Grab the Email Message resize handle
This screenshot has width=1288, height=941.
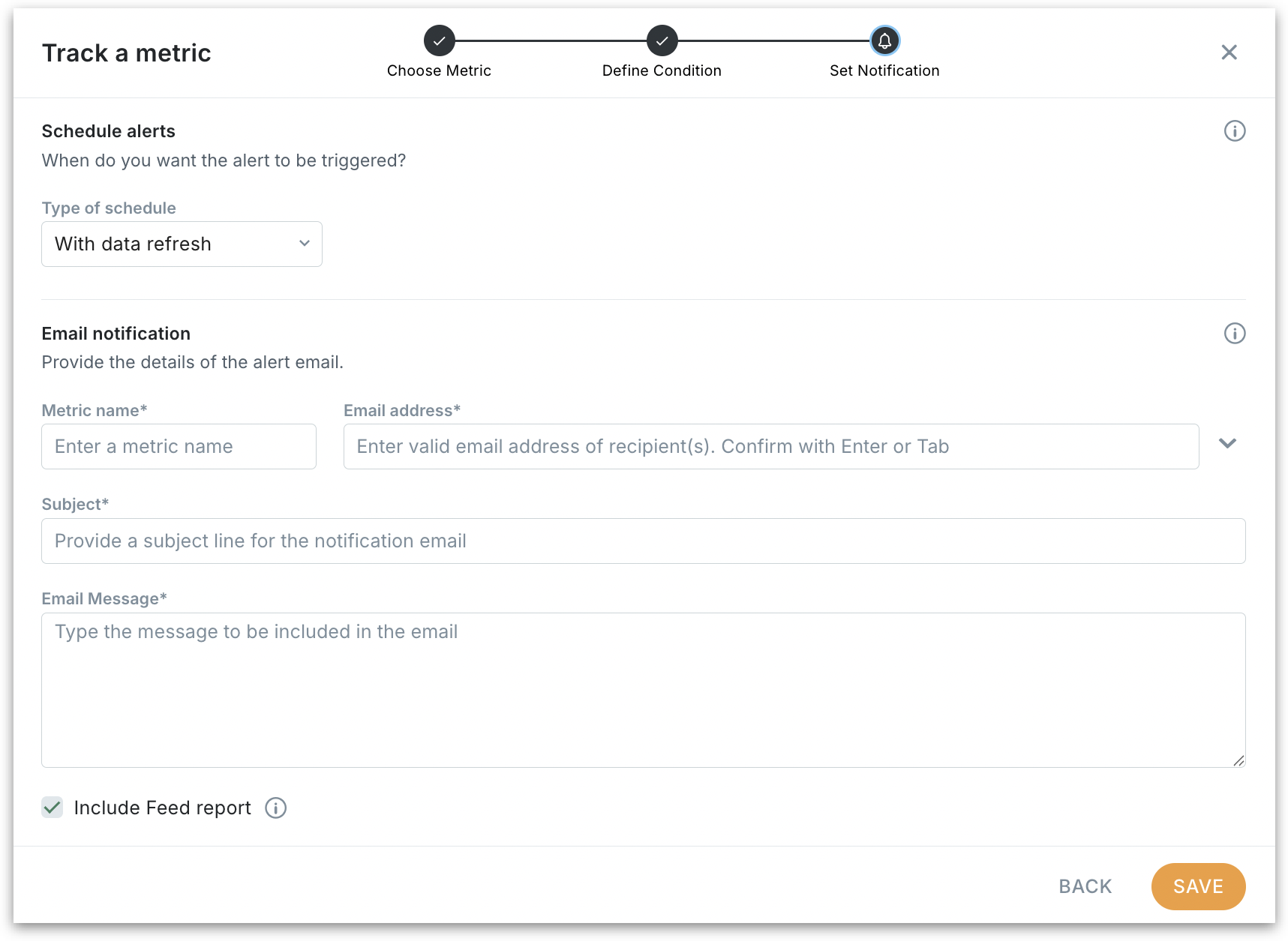(x=1238, y=760)
